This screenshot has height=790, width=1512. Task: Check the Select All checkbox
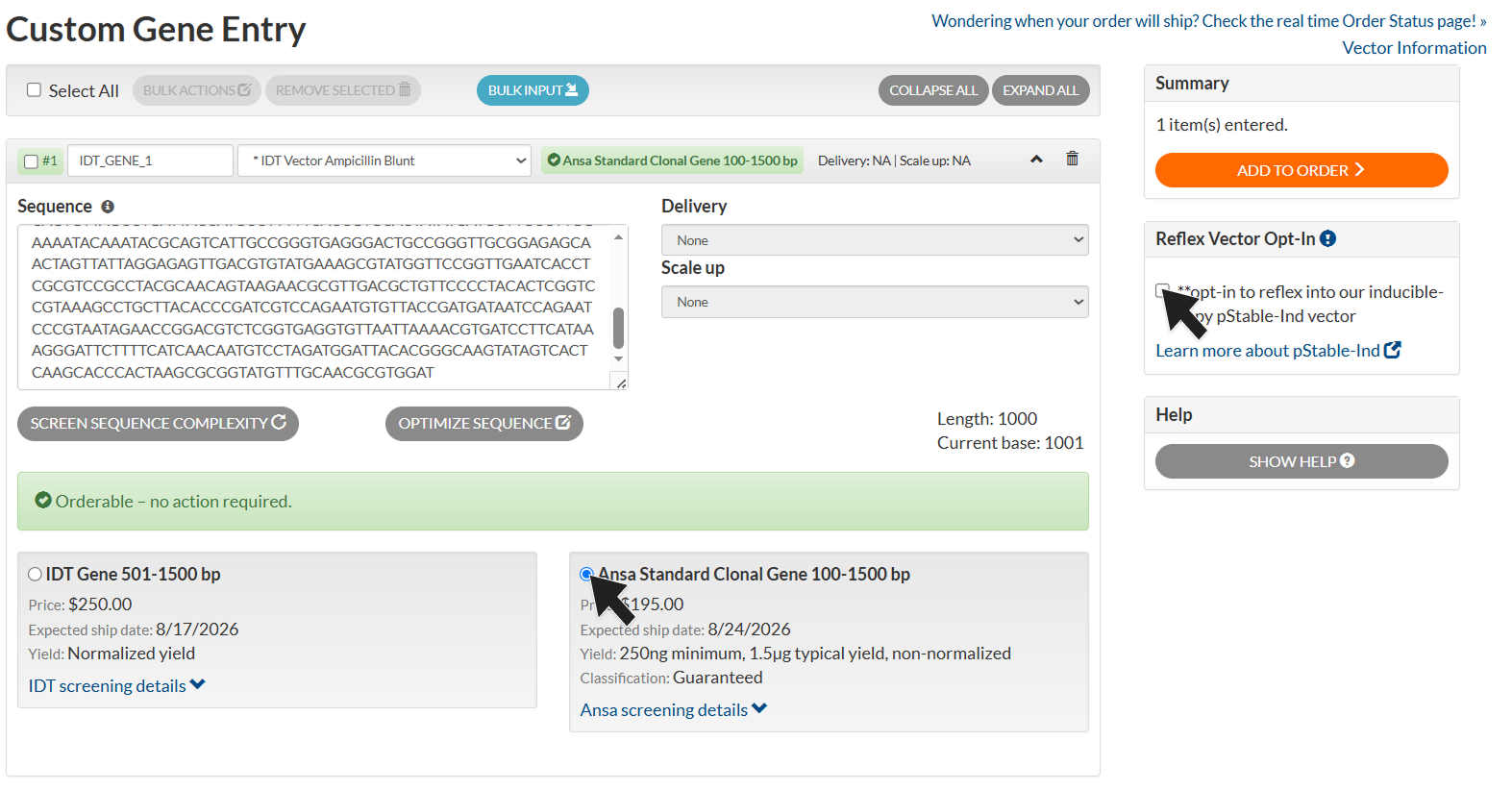(x=34, y=89)
